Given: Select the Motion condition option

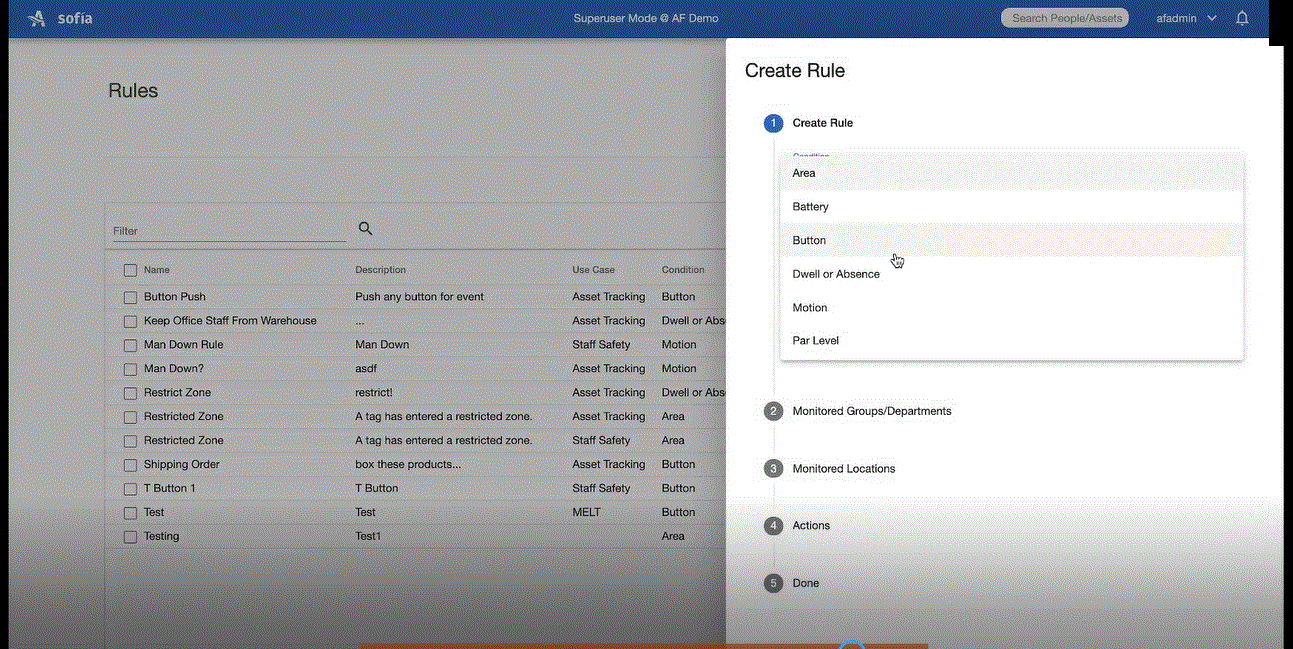Looking at the screenshot, I should (x=1011, y=308).
